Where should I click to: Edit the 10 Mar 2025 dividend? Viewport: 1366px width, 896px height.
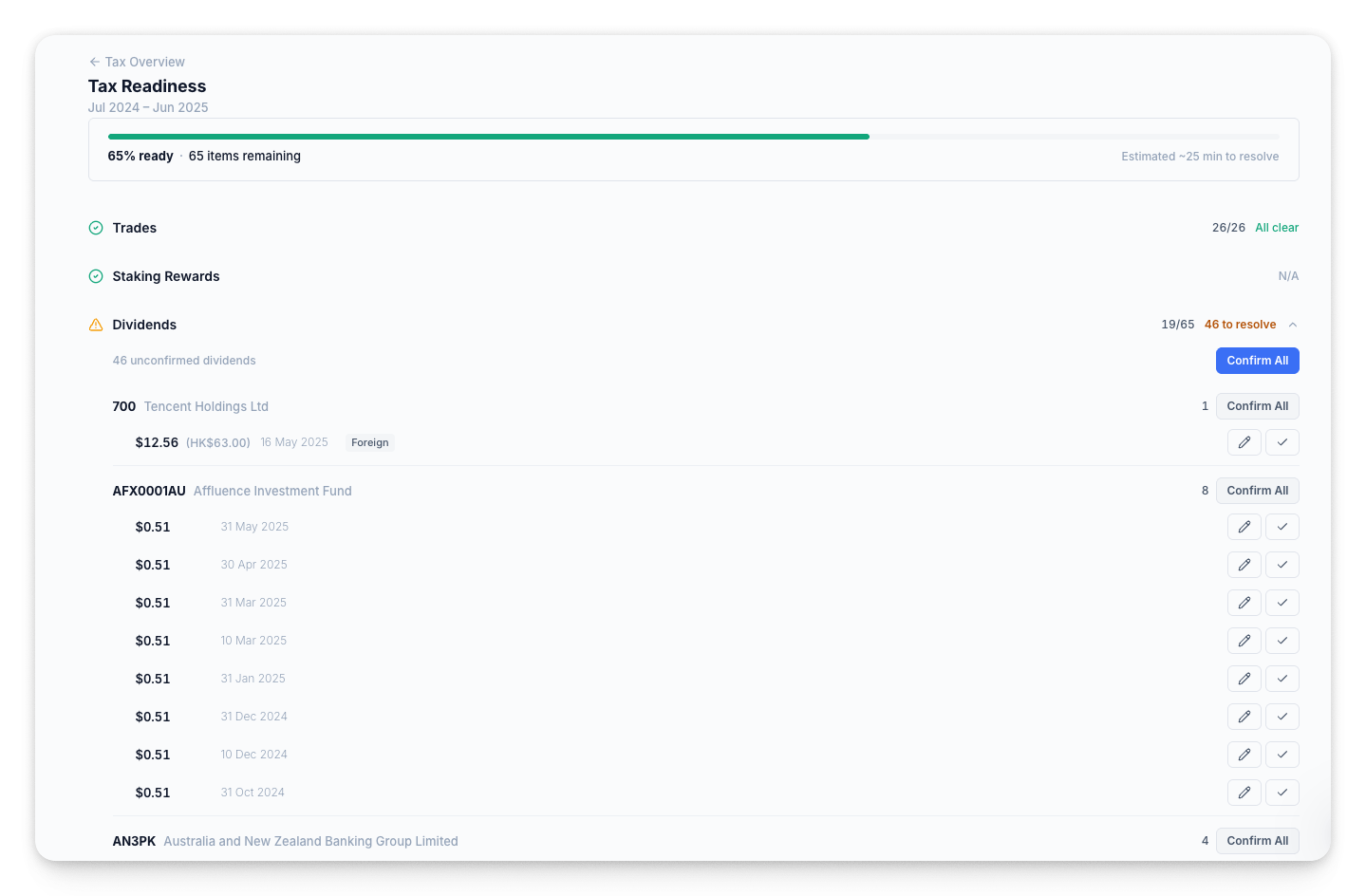click(x=1244, y=641)
